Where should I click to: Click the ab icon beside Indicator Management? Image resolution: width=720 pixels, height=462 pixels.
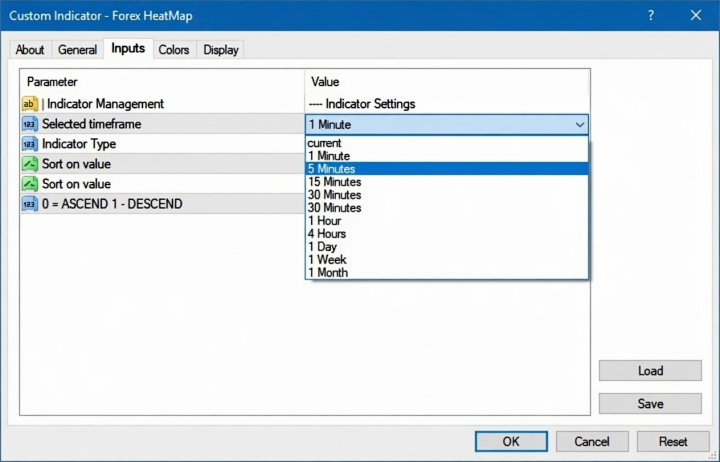click(30, 104)
